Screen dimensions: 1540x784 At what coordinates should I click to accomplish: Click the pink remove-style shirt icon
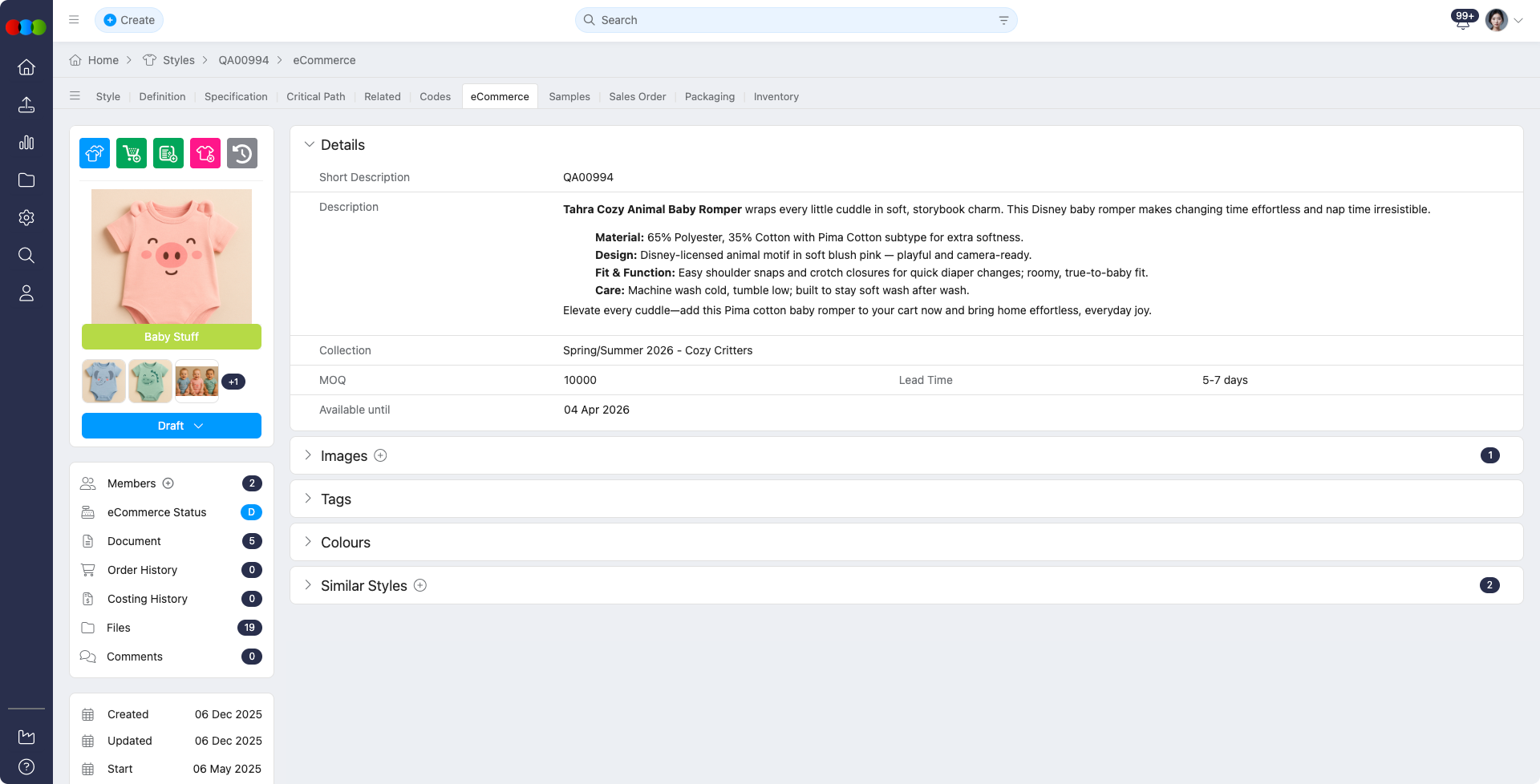(205, 153)
